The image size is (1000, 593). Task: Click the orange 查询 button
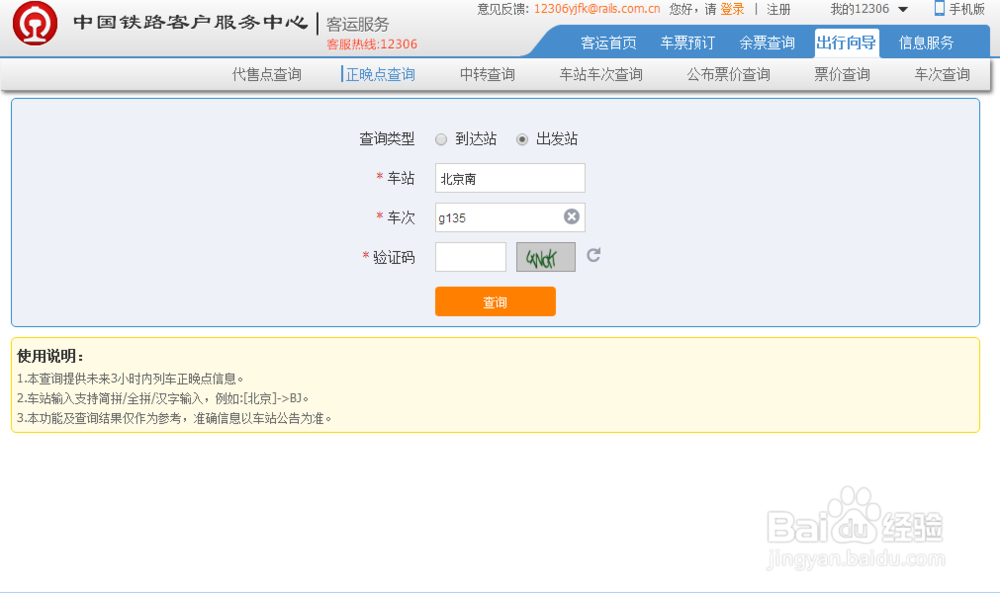[495, 301]
